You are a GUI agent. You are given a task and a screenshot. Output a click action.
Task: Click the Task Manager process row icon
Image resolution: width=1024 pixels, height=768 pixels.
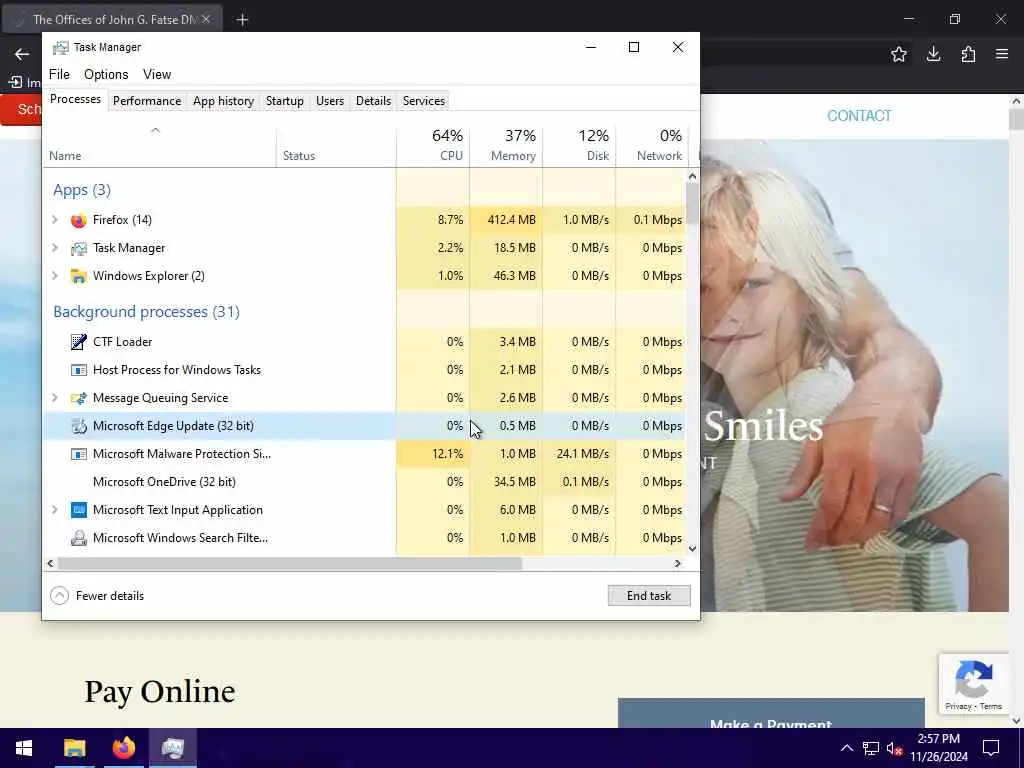pos(78,248)
